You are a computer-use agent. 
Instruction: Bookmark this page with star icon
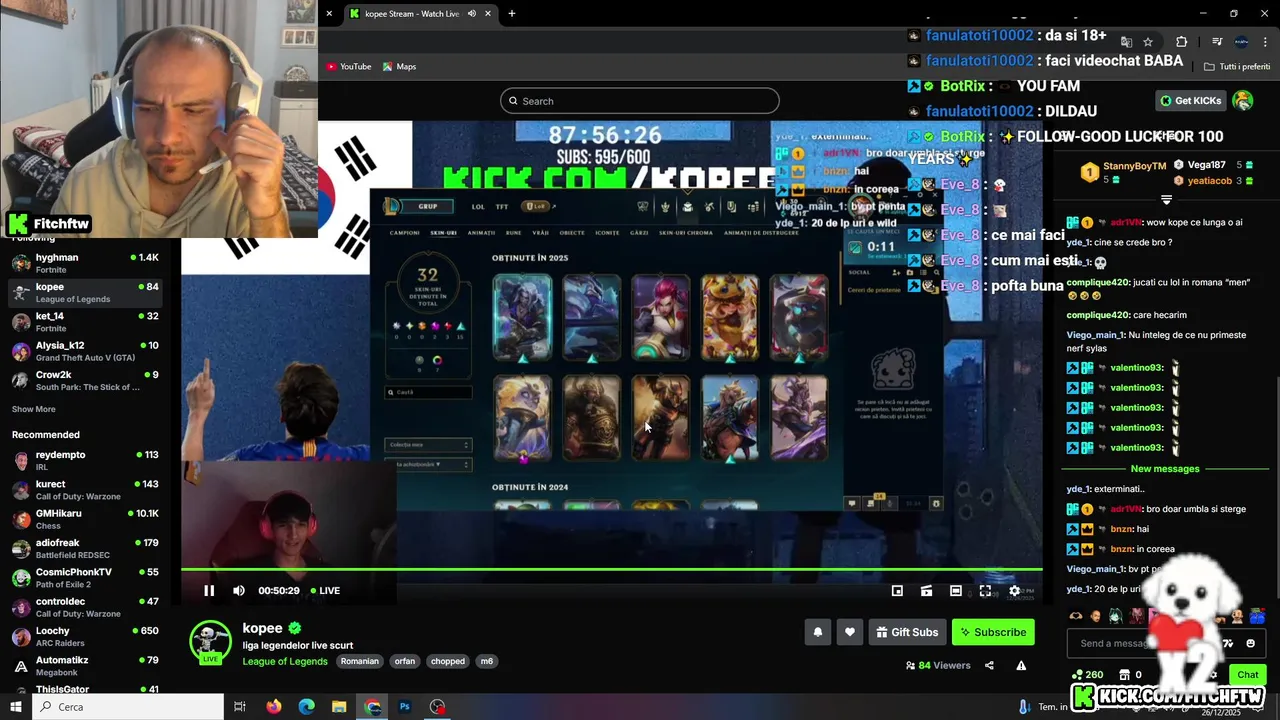point(1148,42)
